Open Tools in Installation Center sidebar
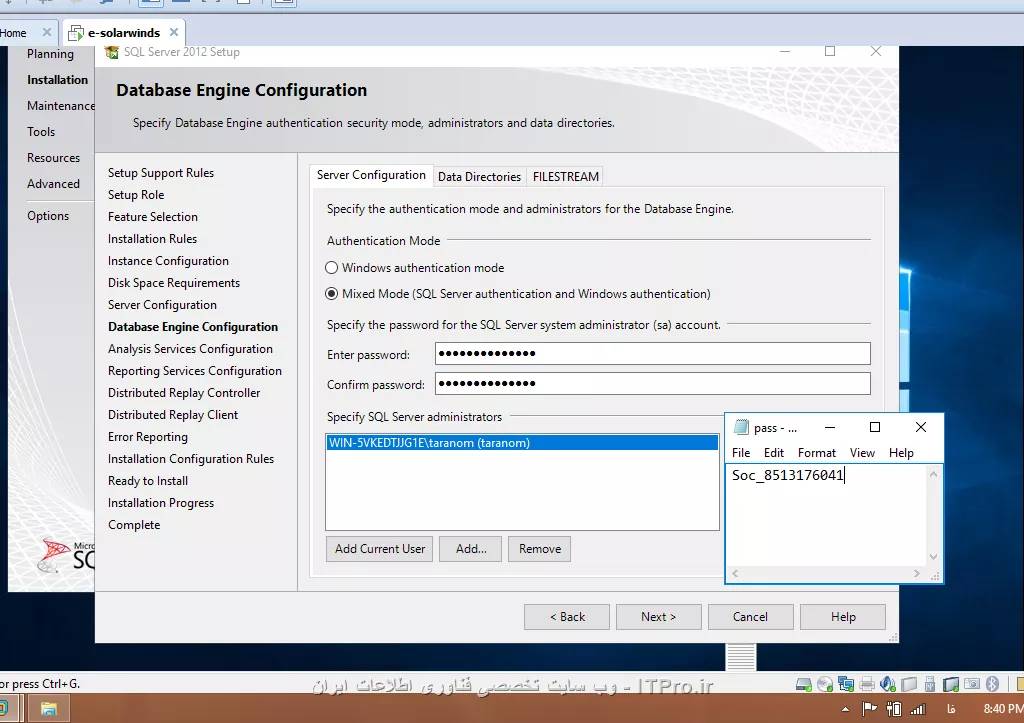1024x723 pixels. pos(41,132)
